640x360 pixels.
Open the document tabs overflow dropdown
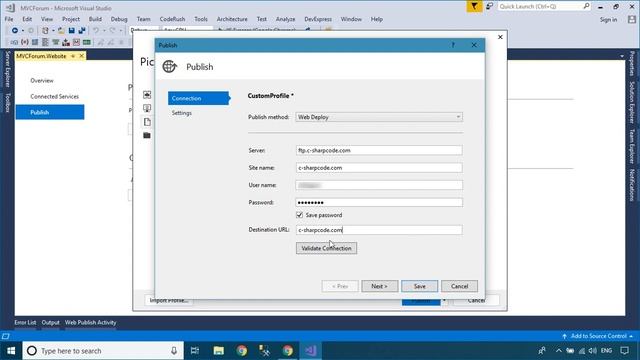click(622, 56)
